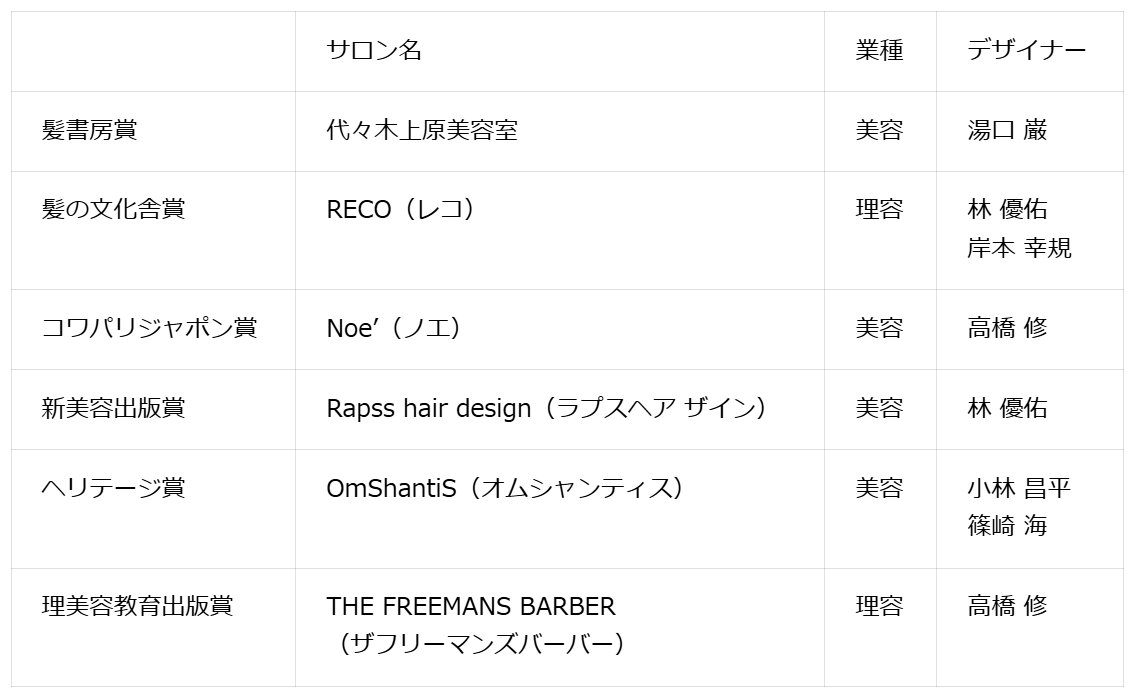Select designer name 湯口 巌
Viewport: 1138px width, 696px height.
click(x=1007, y=130)
